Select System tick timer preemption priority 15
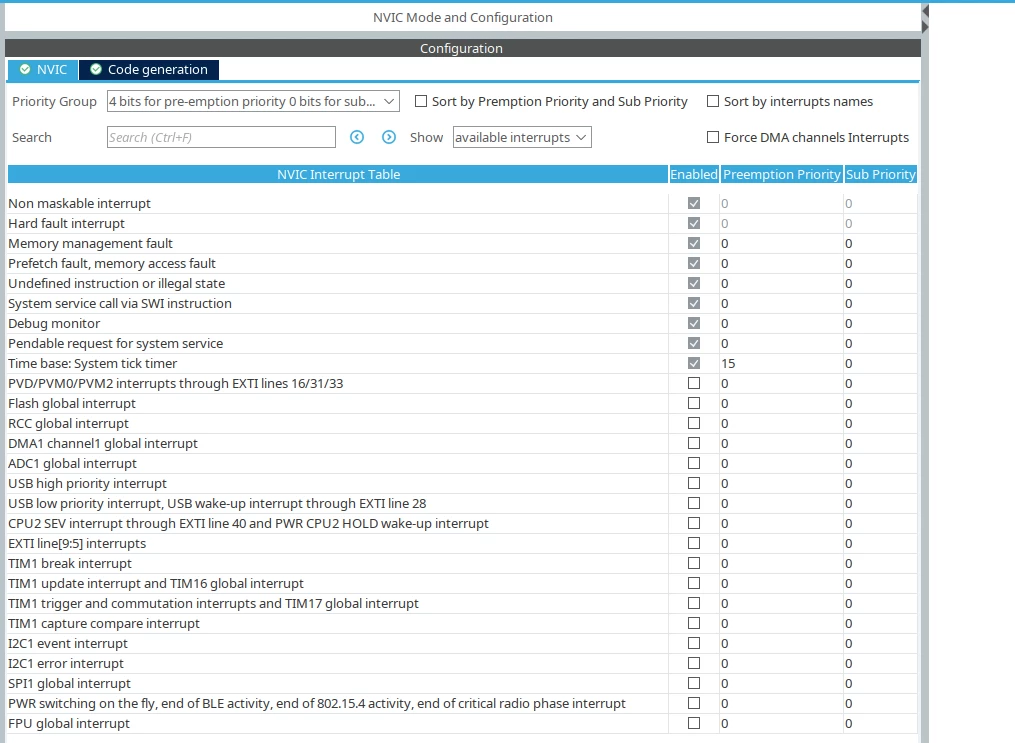Viewport: 1015px width, 743px height. 781,364
